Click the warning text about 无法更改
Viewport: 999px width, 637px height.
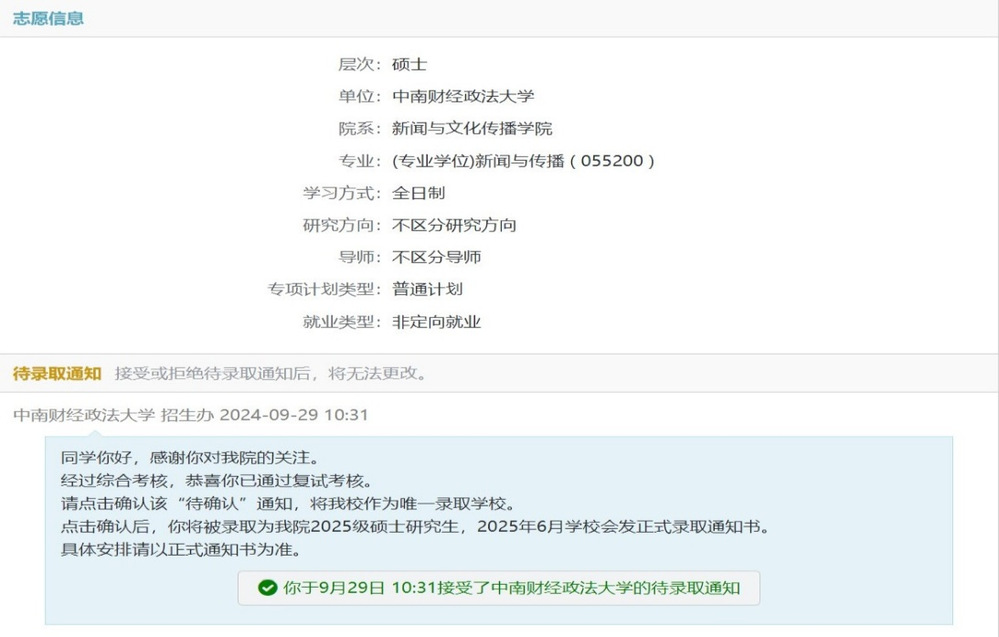[x=272, y=373]
